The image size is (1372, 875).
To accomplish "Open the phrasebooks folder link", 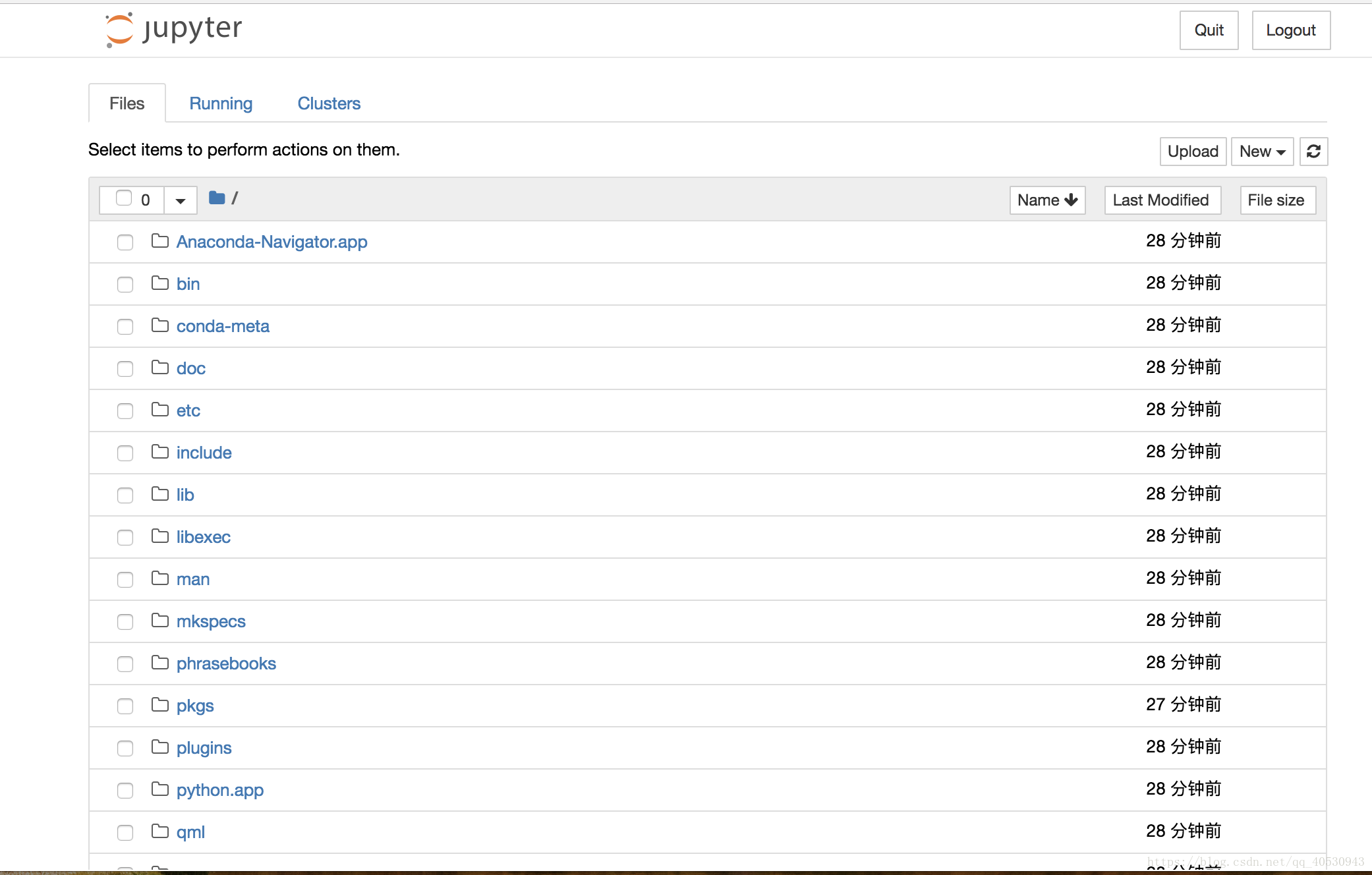I will (x=226, y=663).
